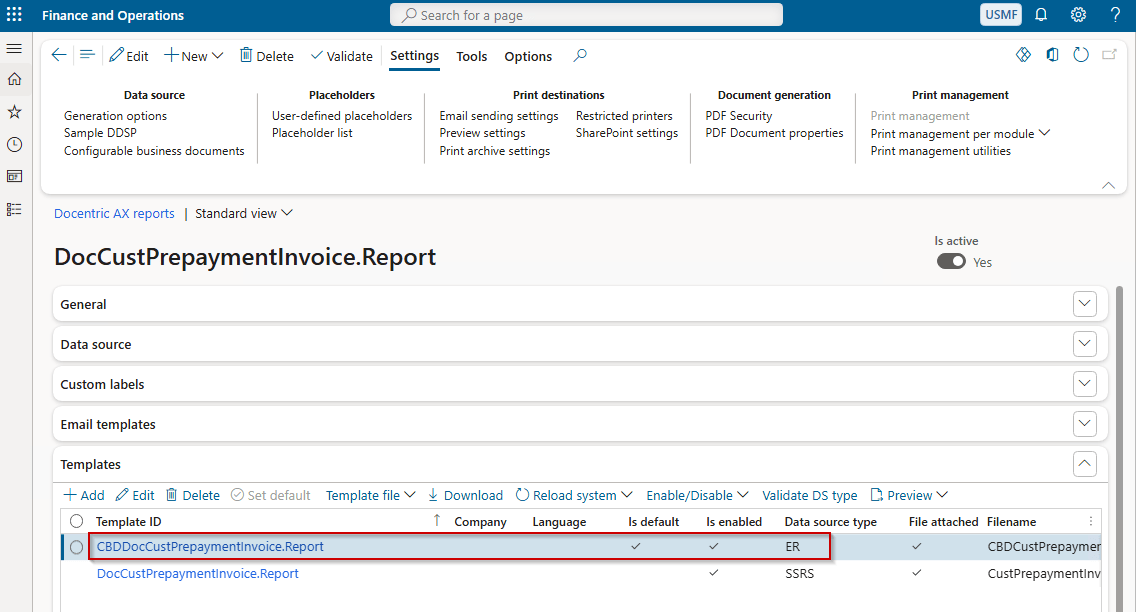Open Recent clock icon in the sidebar
Viewport: 1136px width, 612px height.
coord(14,145)
